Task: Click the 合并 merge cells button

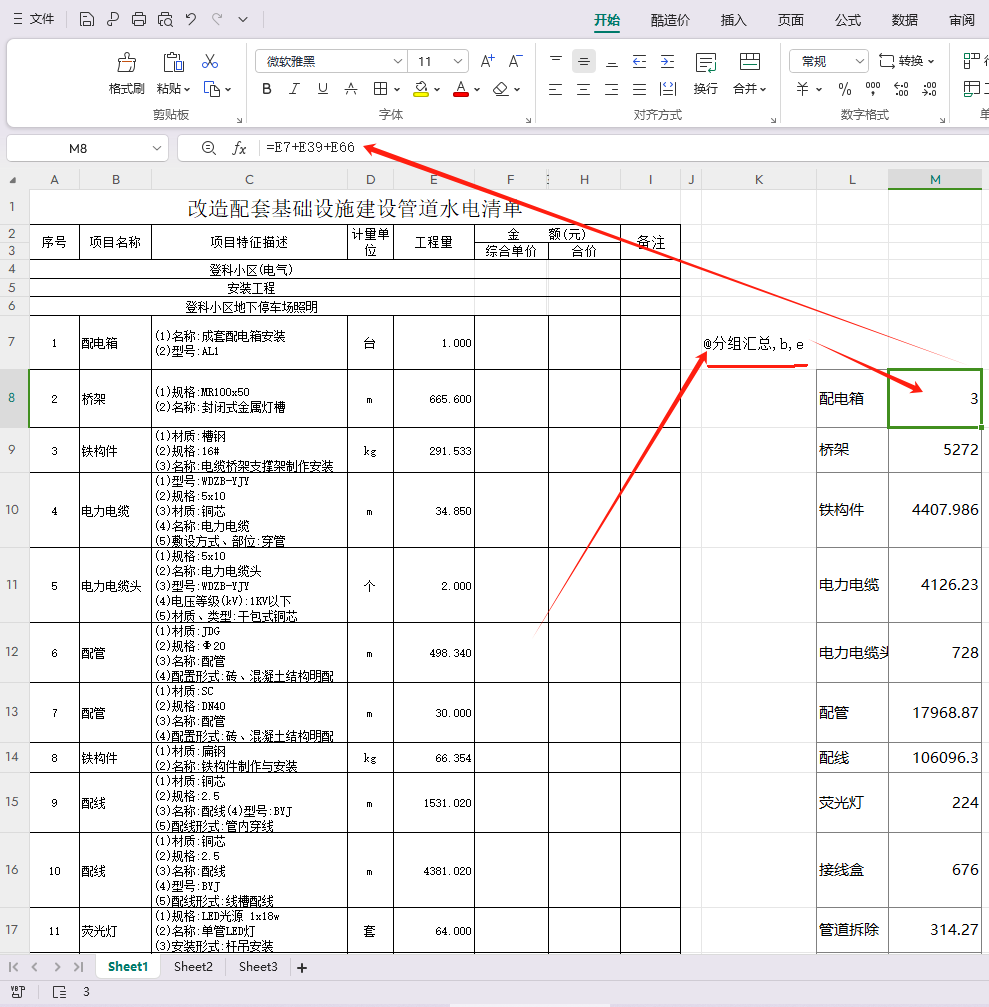Action: 749,88
